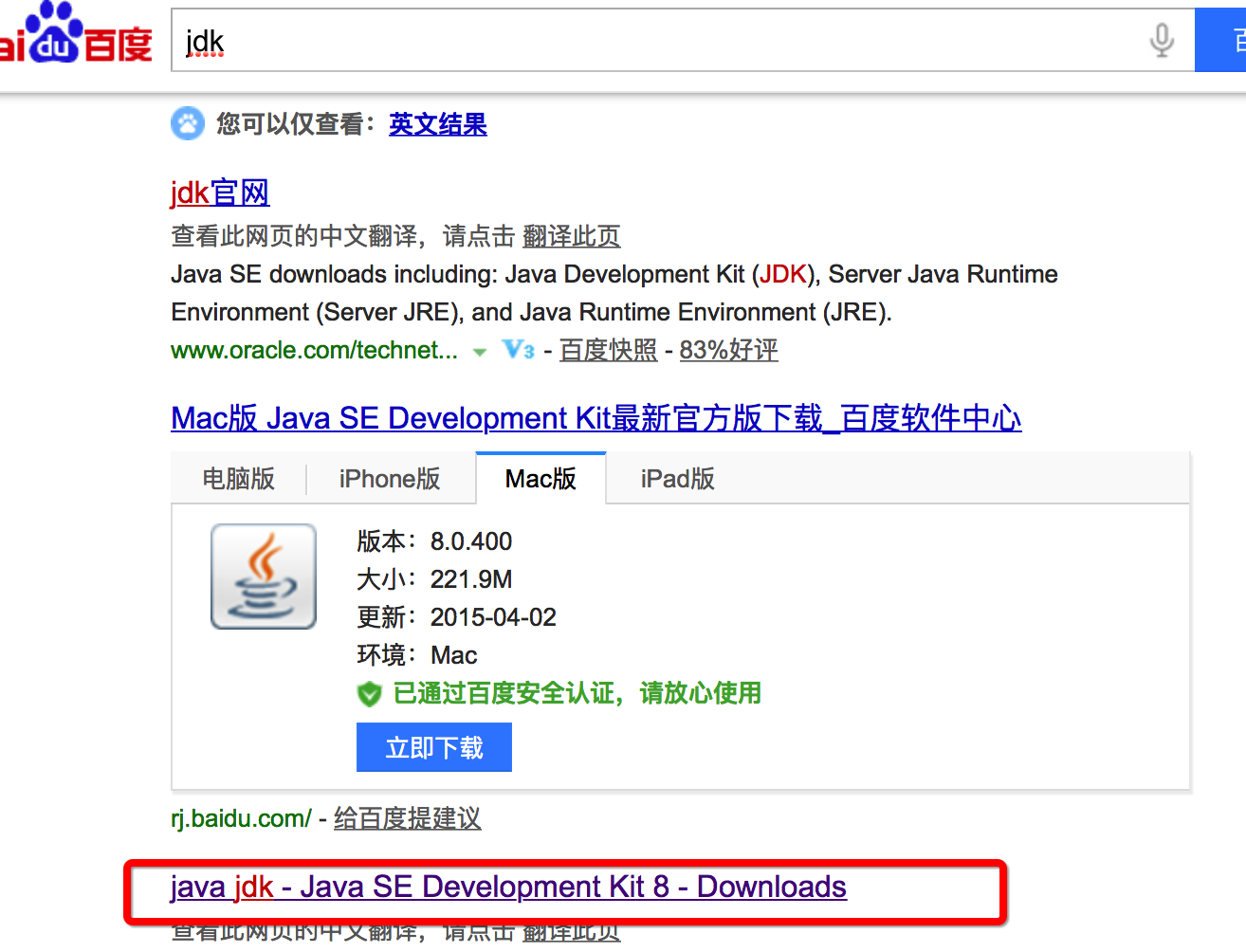Open the jdk官网 result link

pyautogui.click(x=220, y=192)
